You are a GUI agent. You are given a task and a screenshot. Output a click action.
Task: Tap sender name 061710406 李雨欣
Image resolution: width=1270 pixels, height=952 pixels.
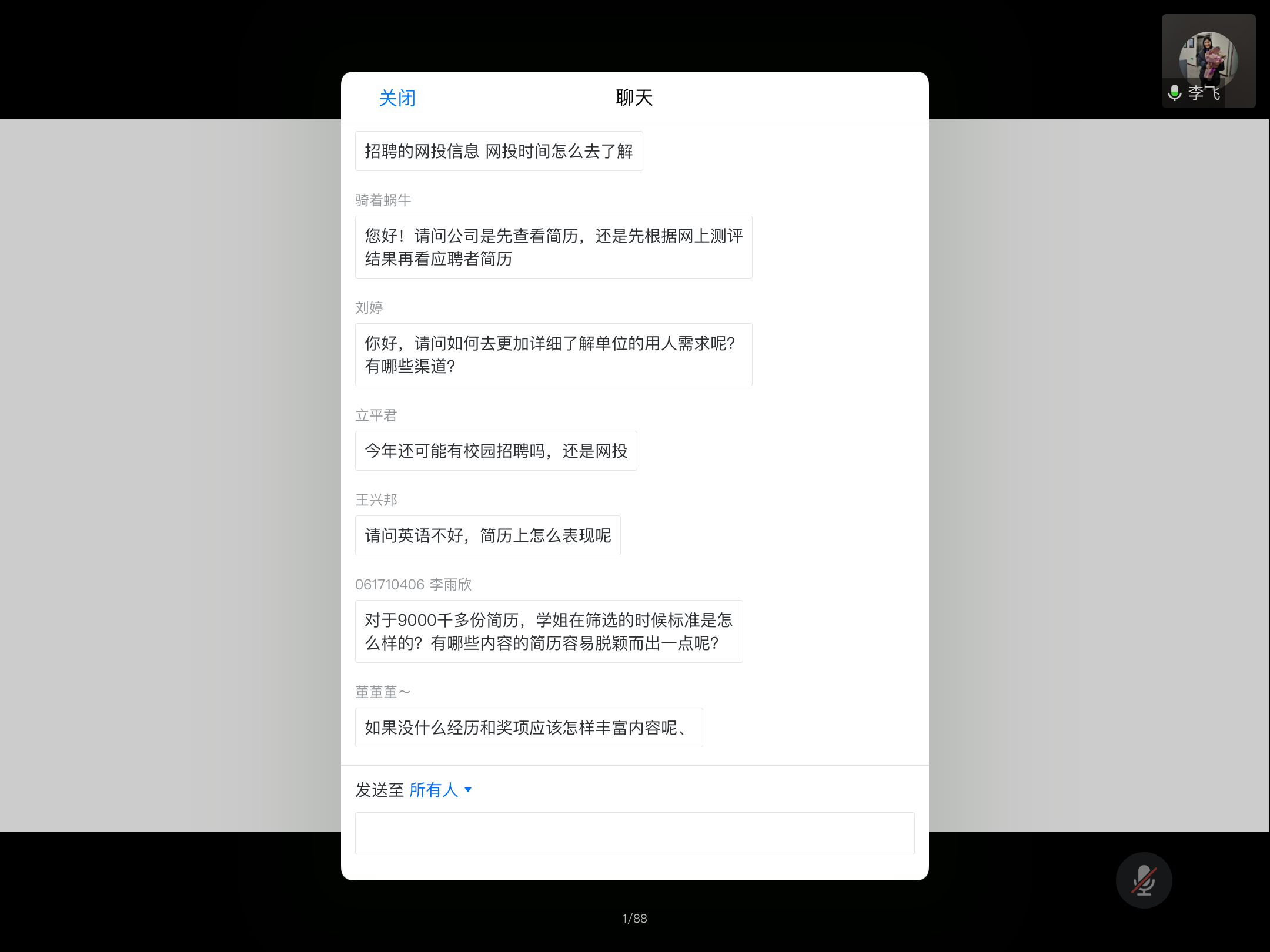coord(413,585)
